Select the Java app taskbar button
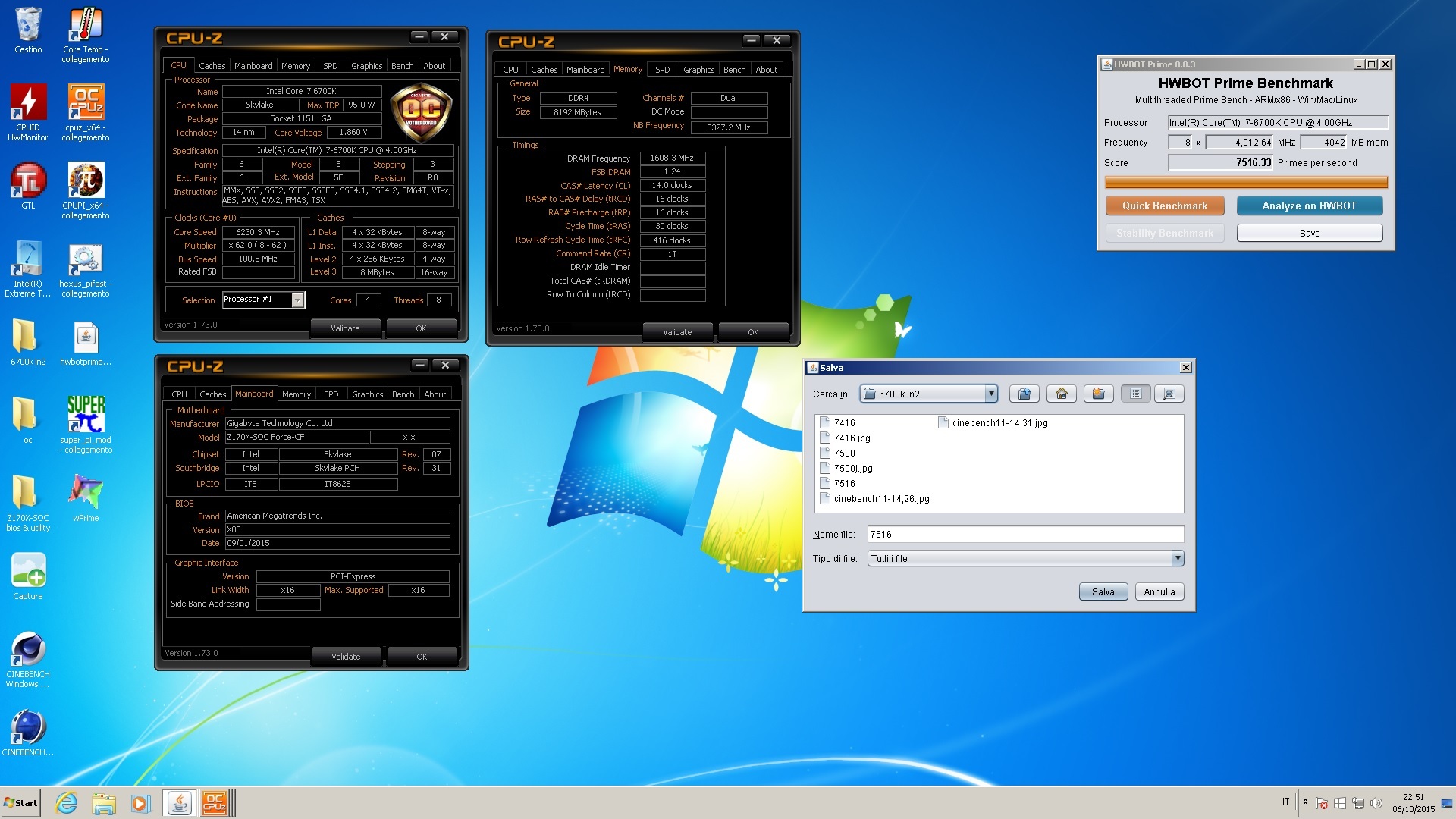 coord(179,803)
